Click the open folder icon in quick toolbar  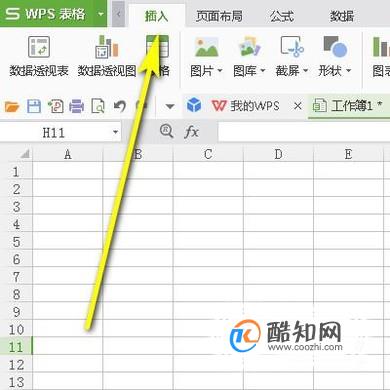12,107
